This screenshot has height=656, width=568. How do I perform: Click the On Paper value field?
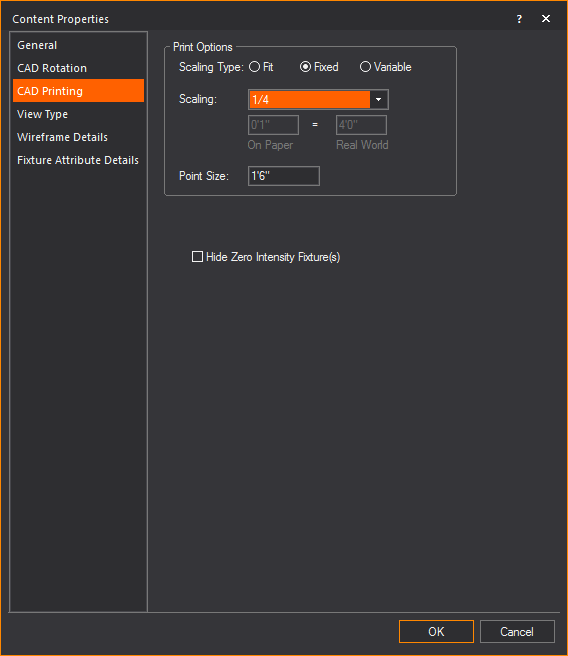[x=273, y=125]
